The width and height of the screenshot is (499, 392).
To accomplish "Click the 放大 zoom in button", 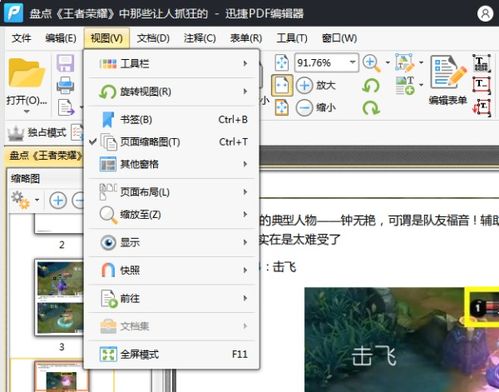I will click(x=315, y=85).
